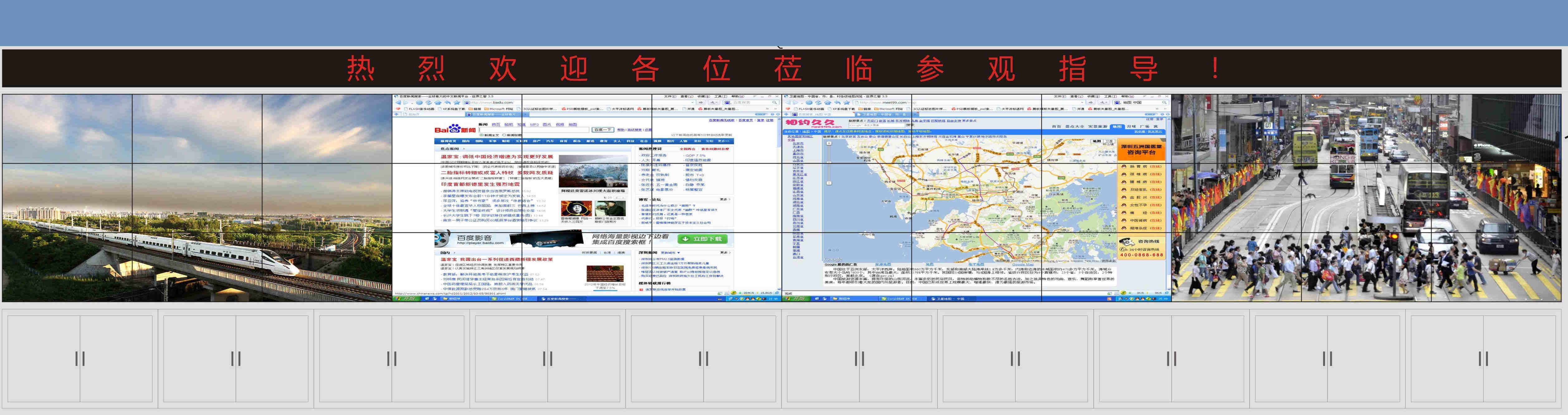
Task: Click the back arrow in the Baidu news browser
Action: click(398, 103)
